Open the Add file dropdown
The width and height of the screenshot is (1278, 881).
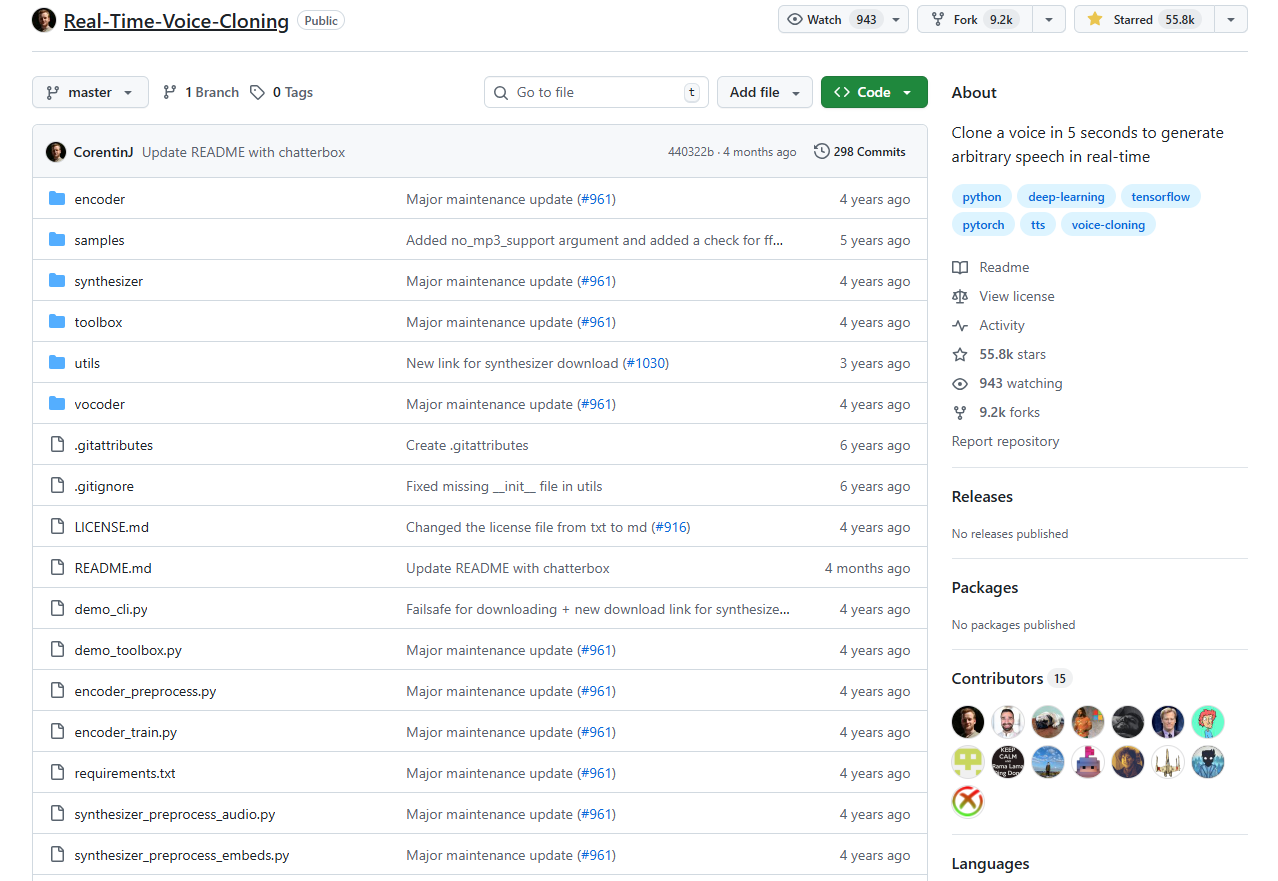(x=764, y=91)
